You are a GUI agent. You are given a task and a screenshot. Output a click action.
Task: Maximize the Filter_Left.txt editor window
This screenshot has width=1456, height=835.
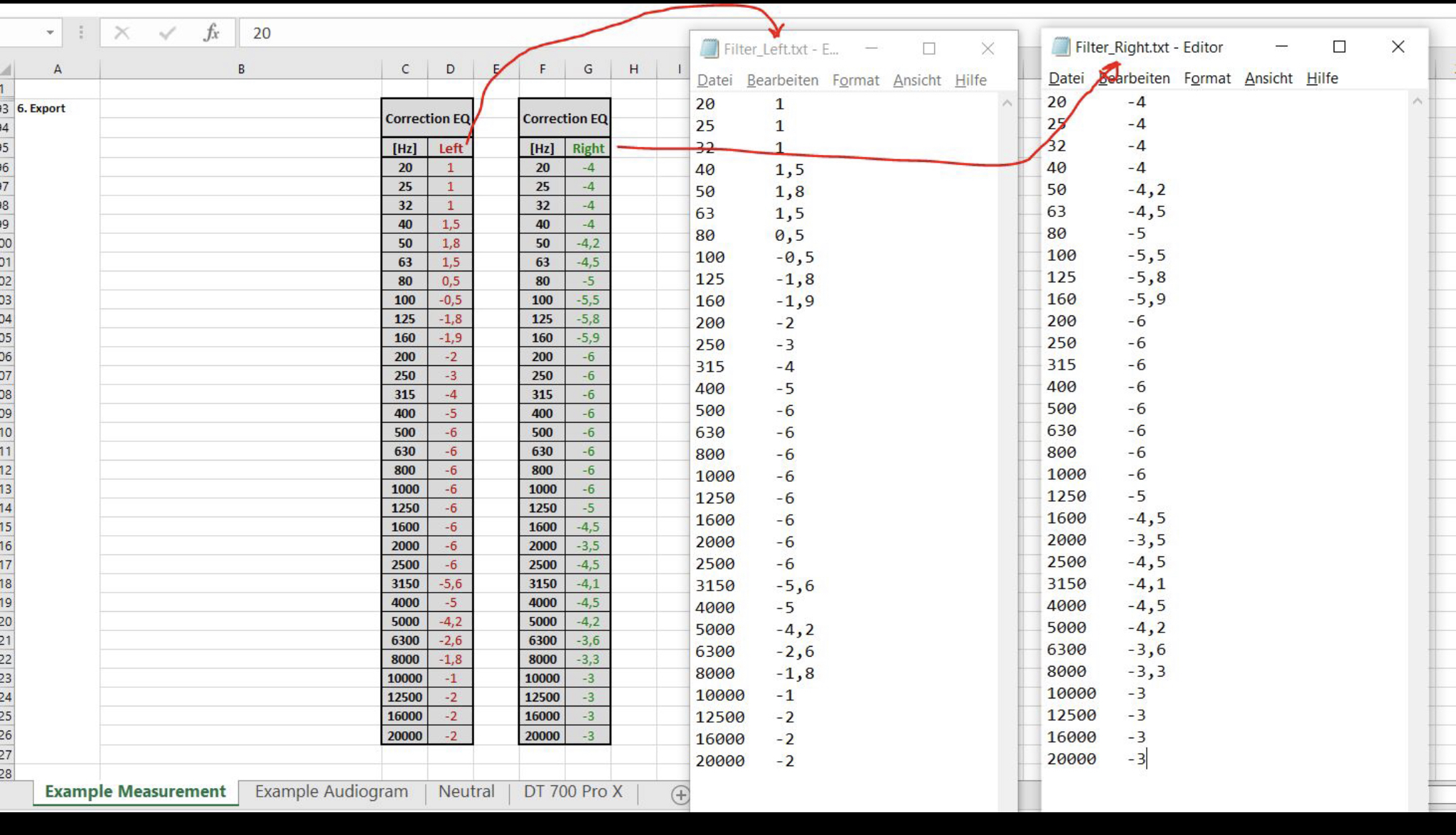(928, 48)
